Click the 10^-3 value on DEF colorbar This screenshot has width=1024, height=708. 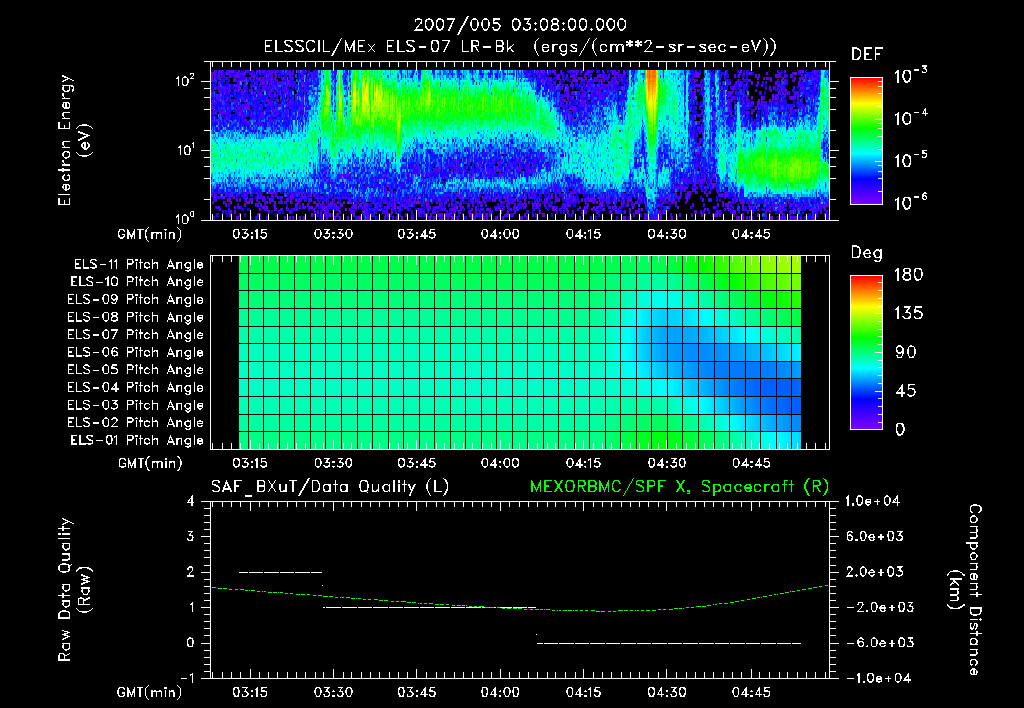(910, 76)
